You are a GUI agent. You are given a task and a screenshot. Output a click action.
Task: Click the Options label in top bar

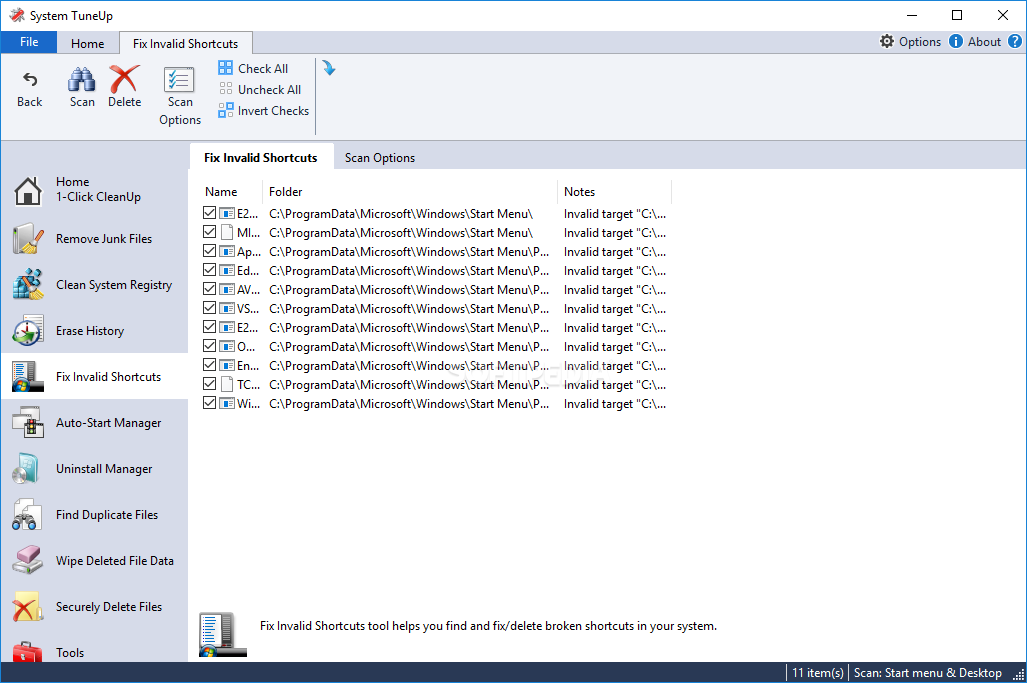point(920,42)
